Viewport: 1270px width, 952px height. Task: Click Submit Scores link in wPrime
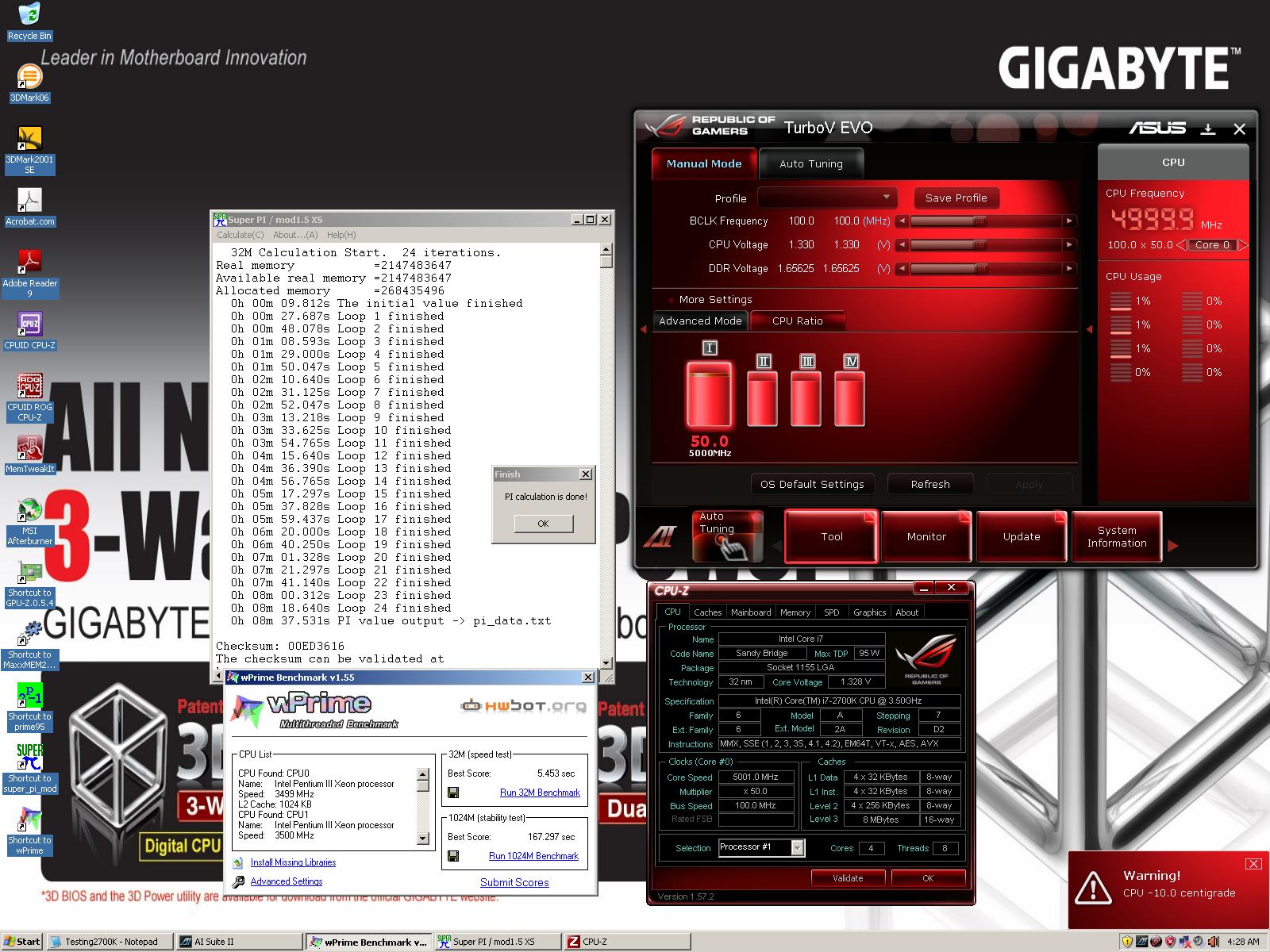tap(514, 882)
